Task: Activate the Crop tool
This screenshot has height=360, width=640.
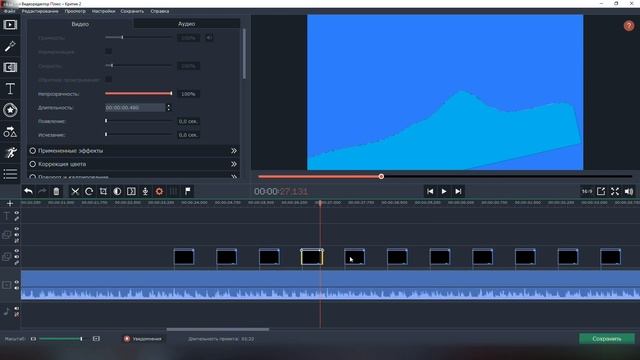Action: pyautogui.click(x=103, y=191)
